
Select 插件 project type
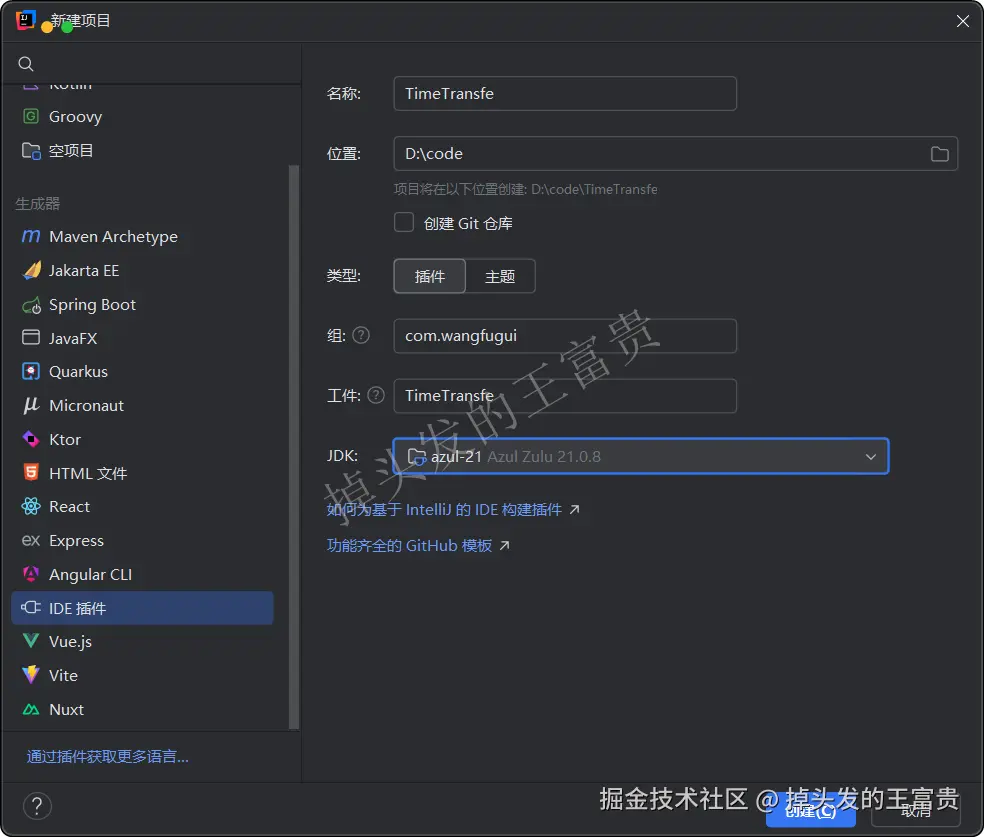pyautogui.click(x=430, y=276)
